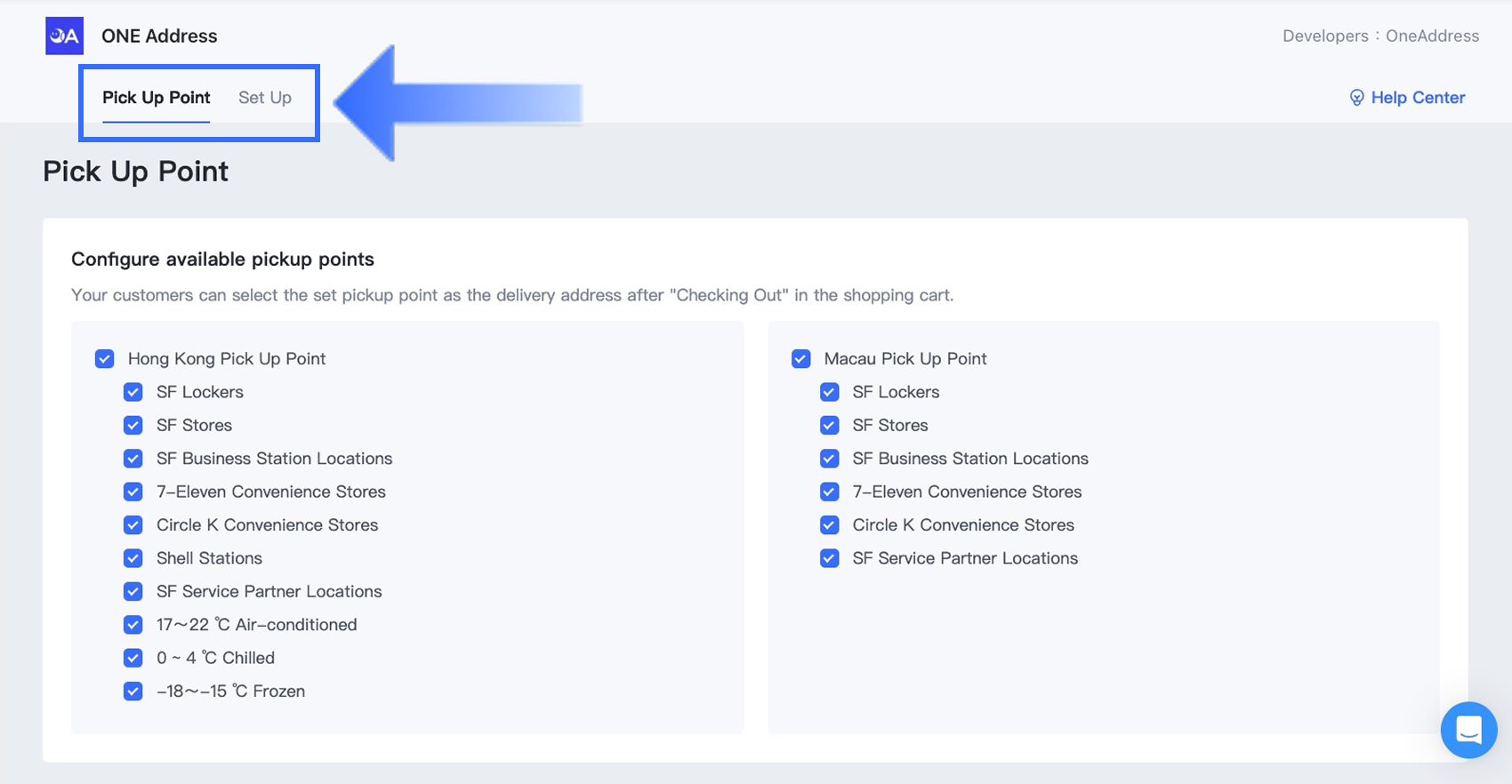
Task: Uncheck the 0 ~ 4 ℃ Chilled option
Action: click(133, 658)
